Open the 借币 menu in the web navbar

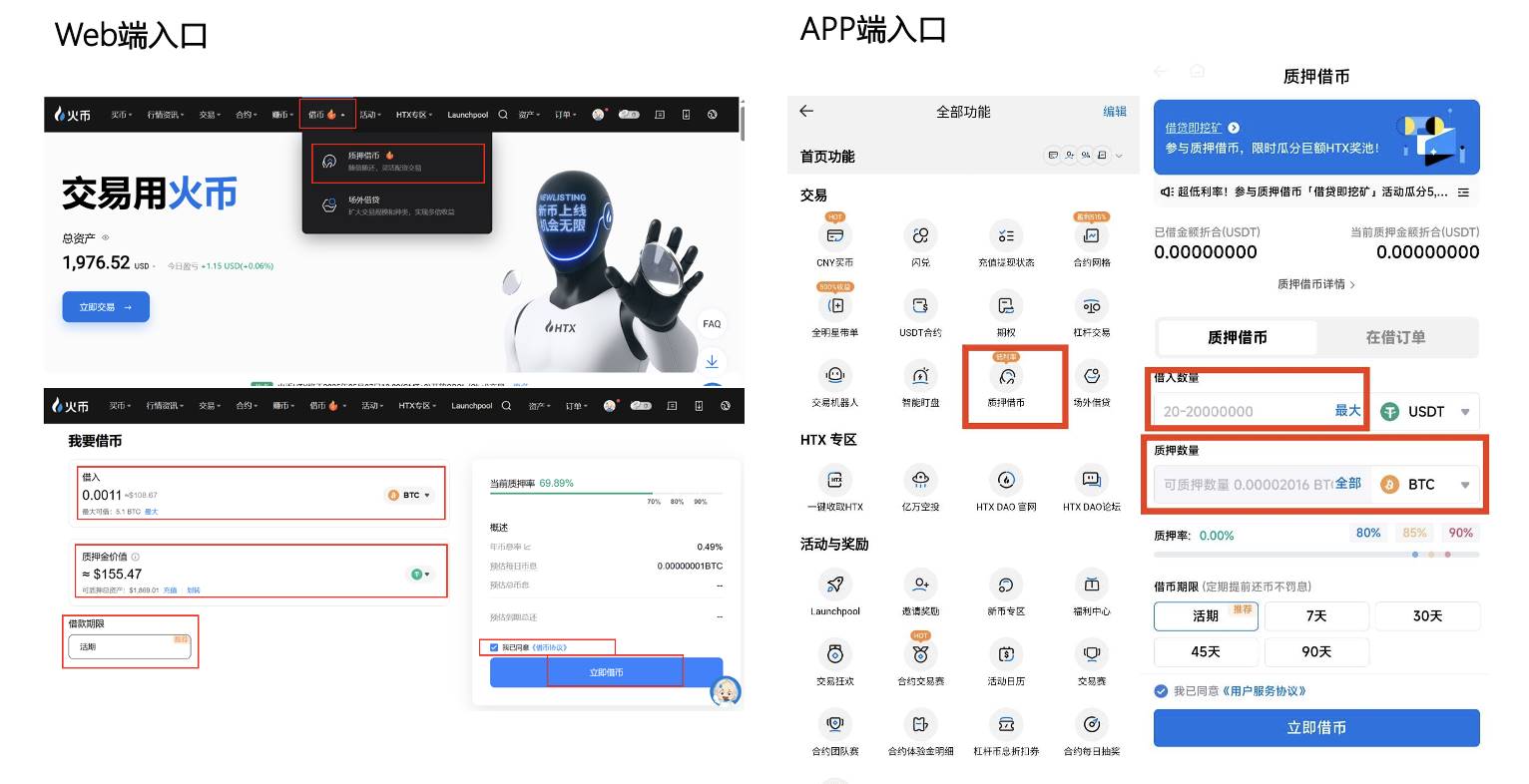point(327,115)
